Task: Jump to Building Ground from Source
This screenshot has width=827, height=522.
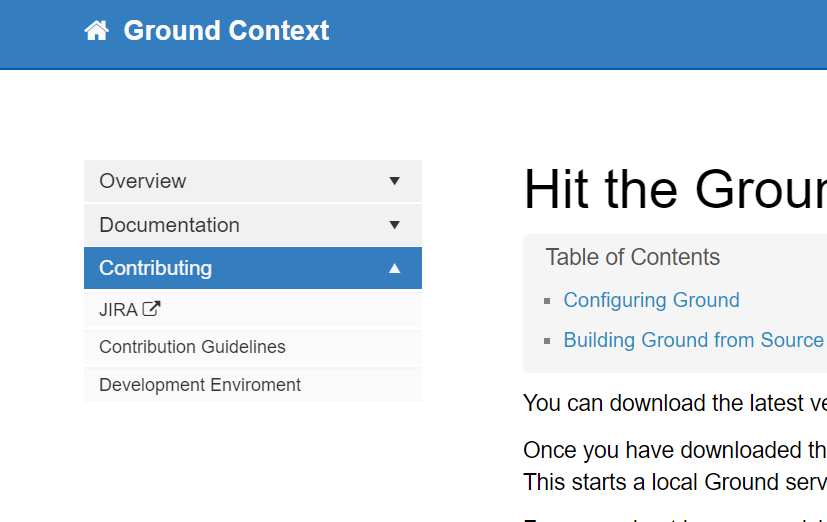Action: tap(694, 340)
